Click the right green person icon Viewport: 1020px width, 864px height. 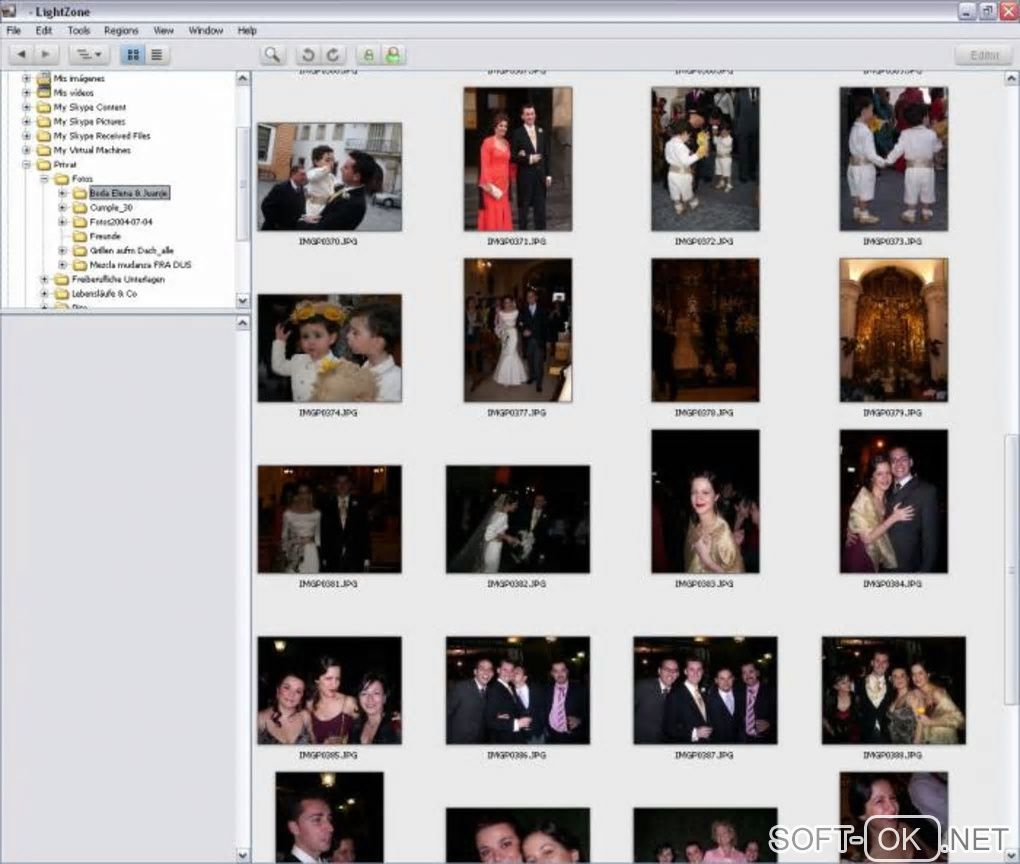point(393,55)
